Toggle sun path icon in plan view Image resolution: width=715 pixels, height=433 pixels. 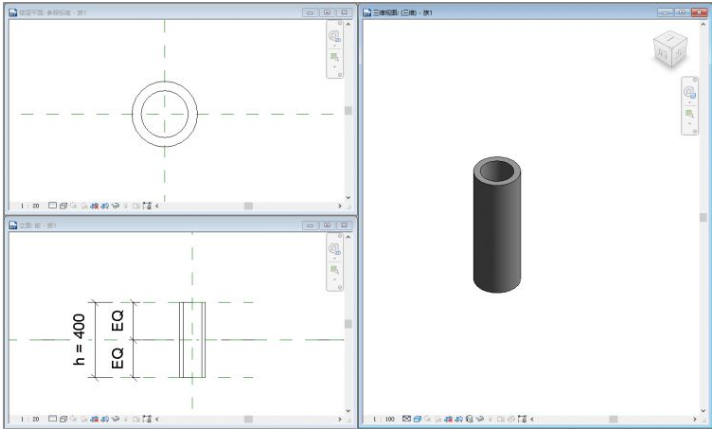pyautogui.click(x=73, y=206)
